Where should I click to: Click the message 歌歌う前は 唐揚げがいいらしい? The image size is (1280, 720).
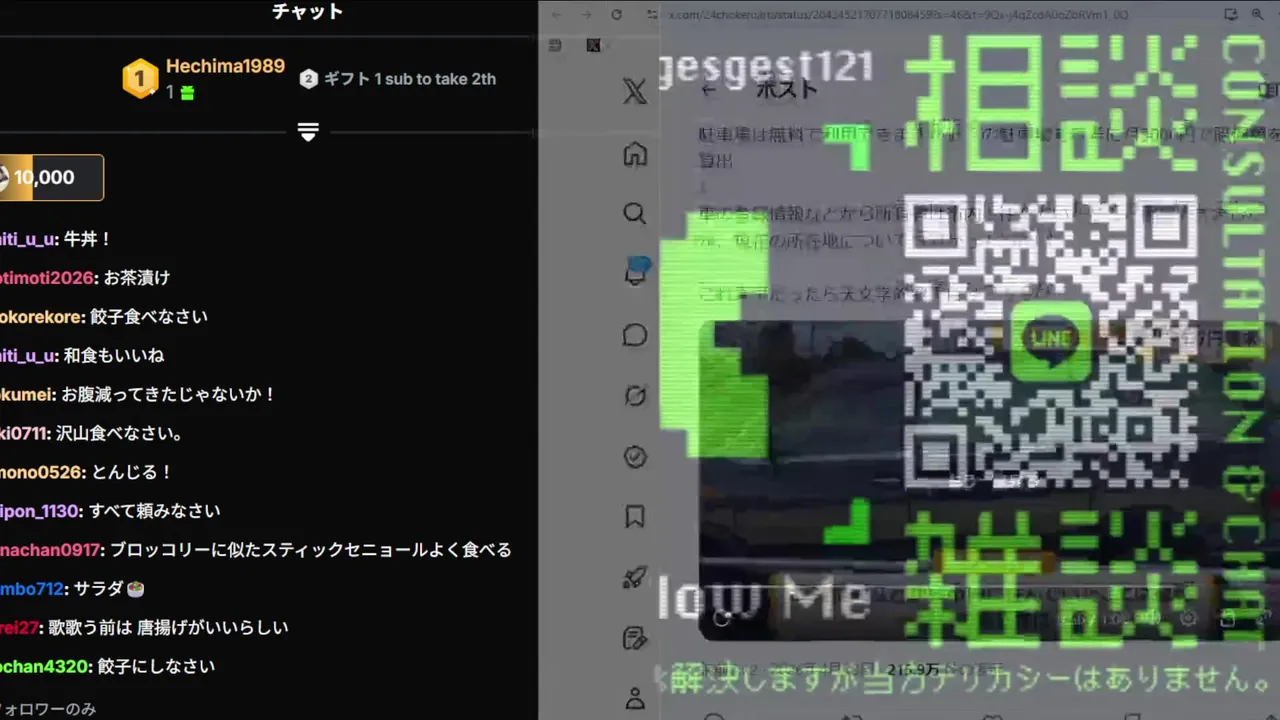168,628
